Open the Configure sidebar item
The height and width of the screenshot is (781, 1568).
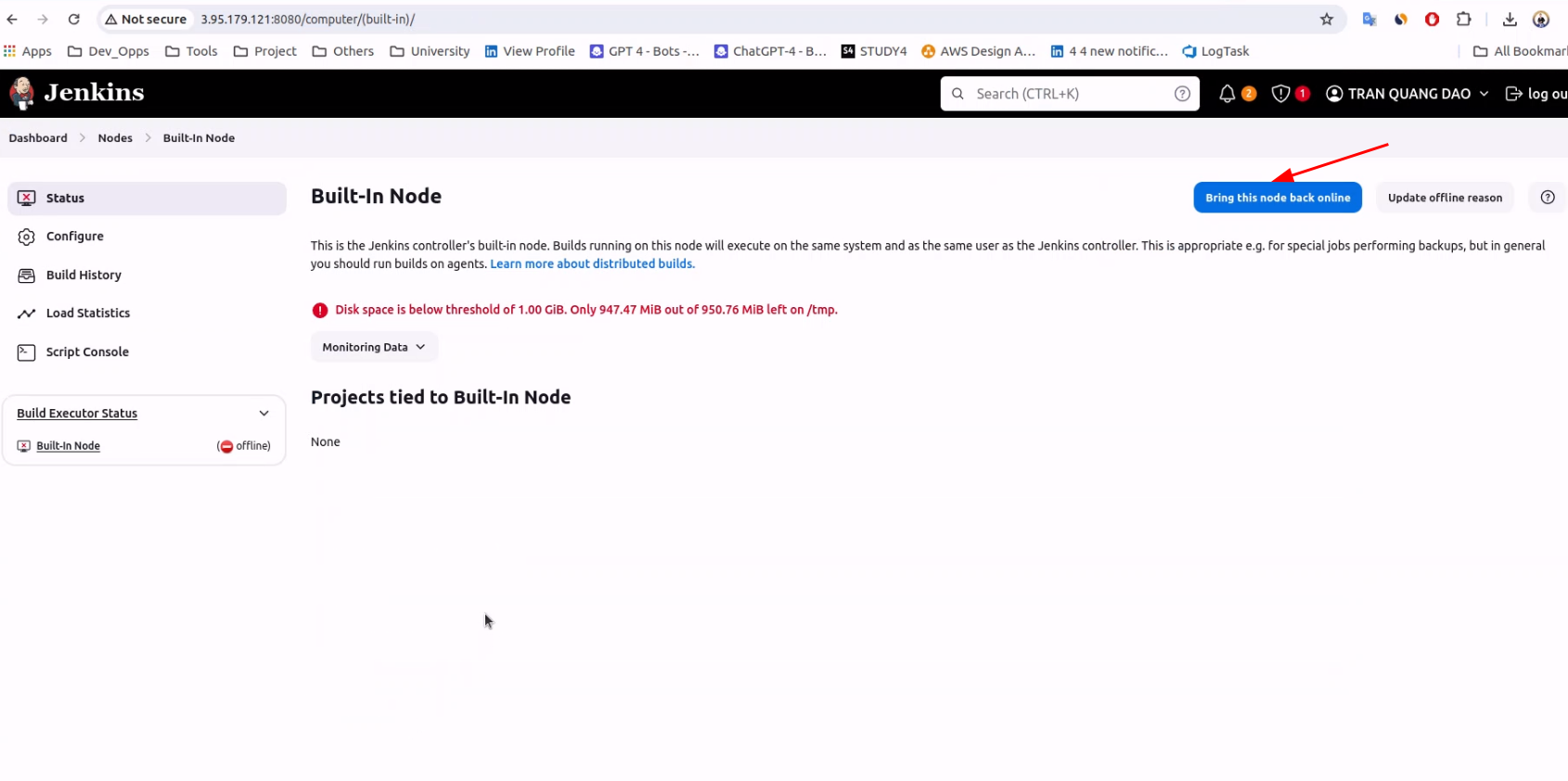click(x=147, y=237)
